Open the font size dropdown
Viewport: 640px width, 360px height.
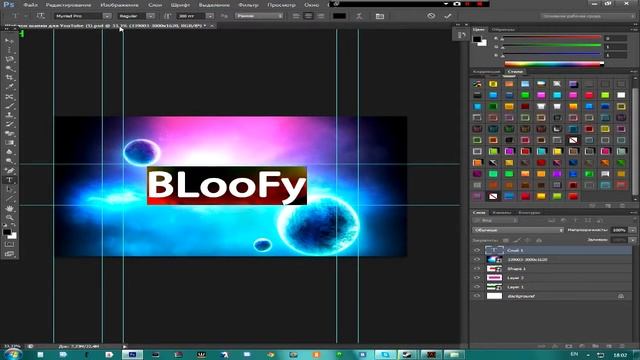(209, 16)
